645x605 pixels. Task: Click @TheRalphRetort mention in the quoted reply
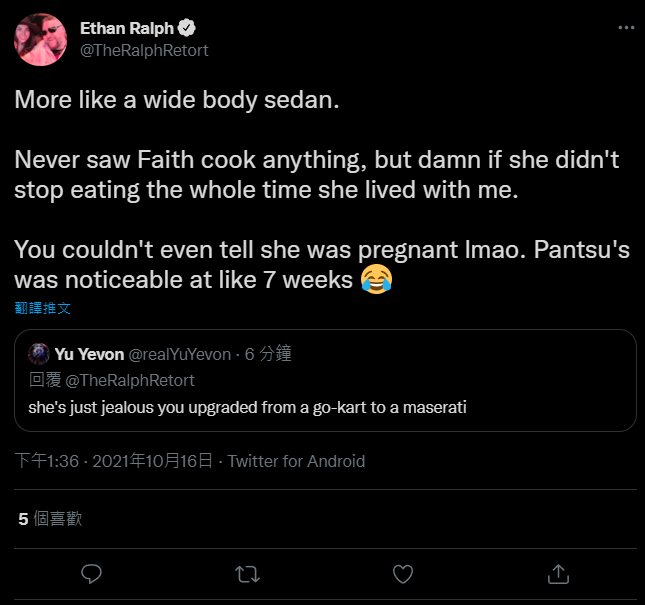[130, 380]
